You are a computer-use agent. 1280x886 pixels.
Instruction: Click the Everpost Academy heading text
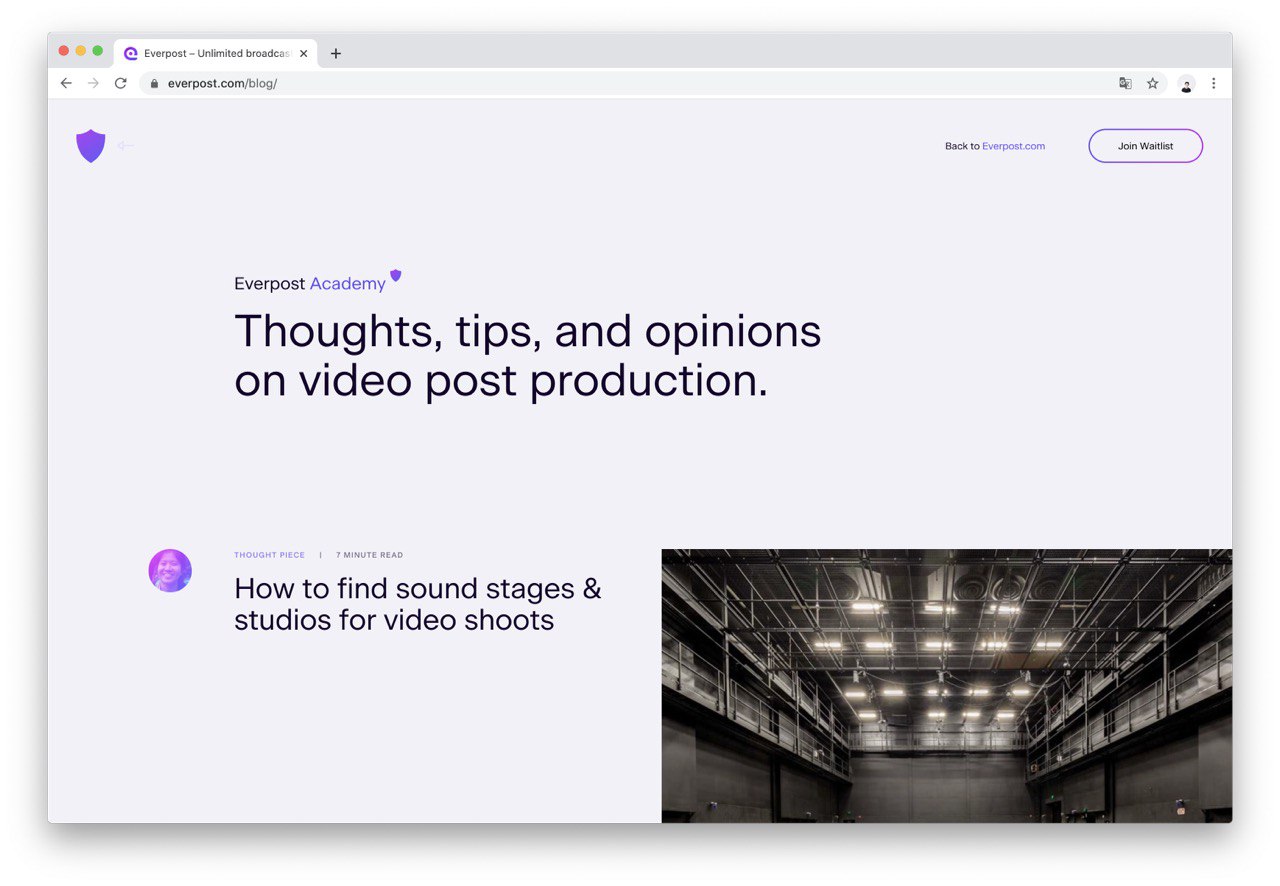pos(310,284)
